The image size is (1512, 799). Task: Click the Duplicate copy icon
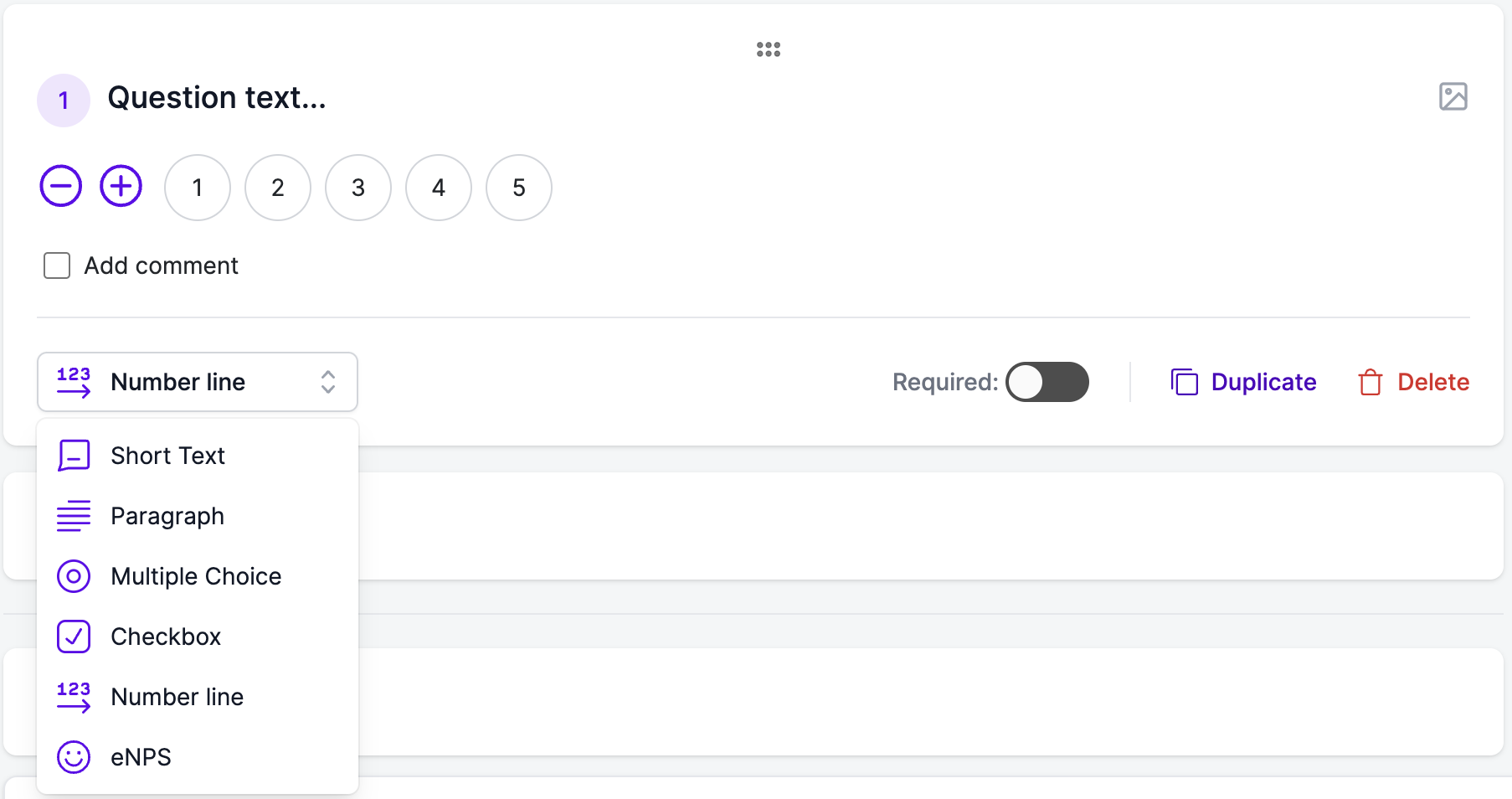1185,382
